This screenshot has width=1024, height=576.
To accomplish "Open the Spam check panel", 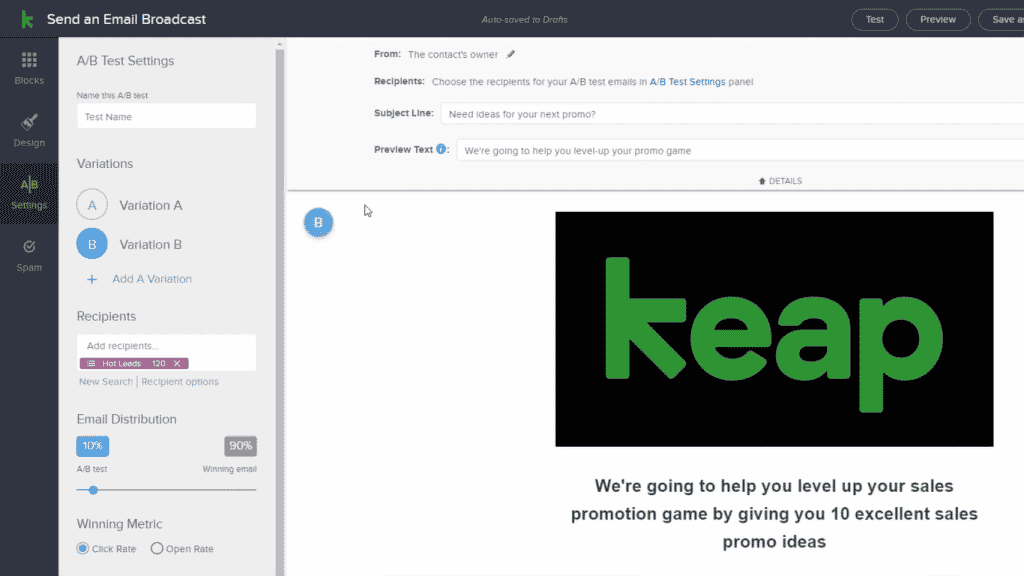I will point(29,254).
